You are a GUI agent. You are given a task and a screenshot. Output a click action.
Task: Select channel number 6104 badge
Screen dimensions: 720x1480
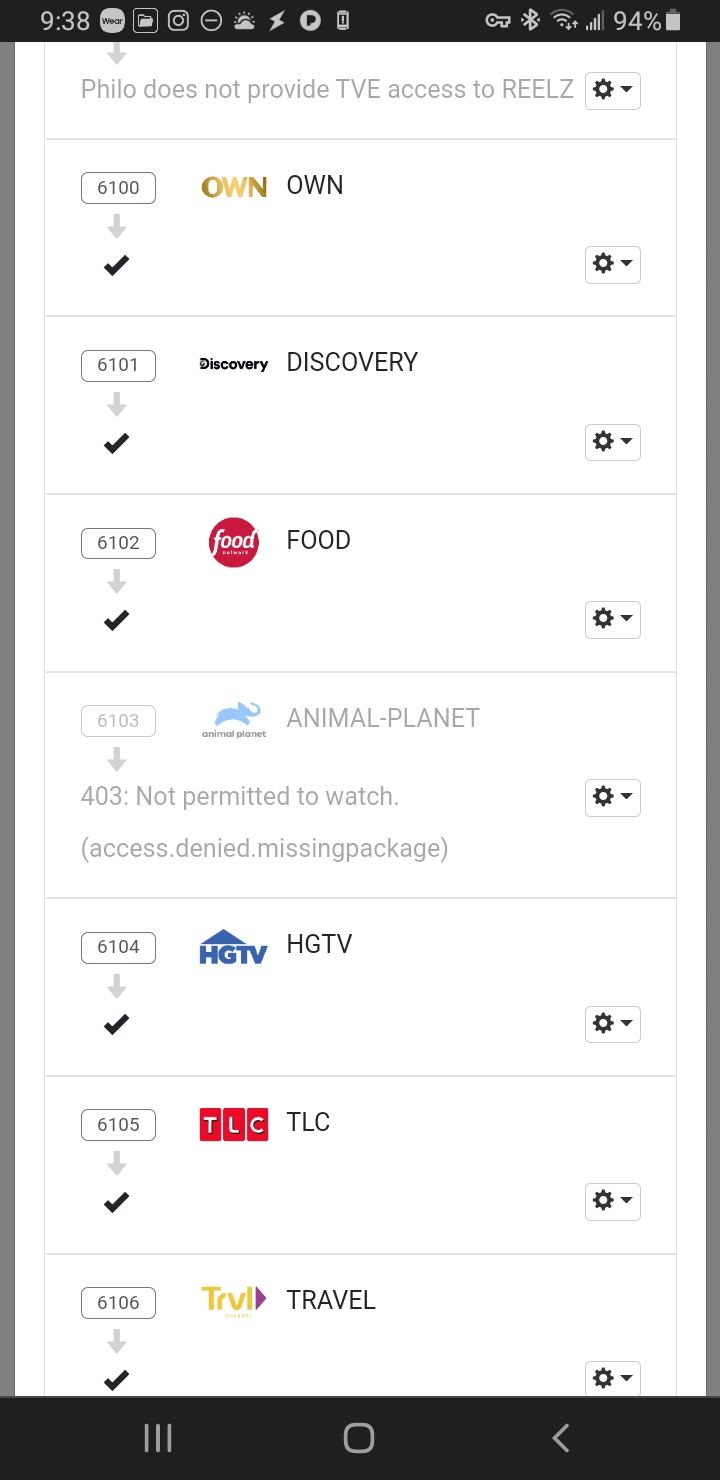click(x=118, y=947)
